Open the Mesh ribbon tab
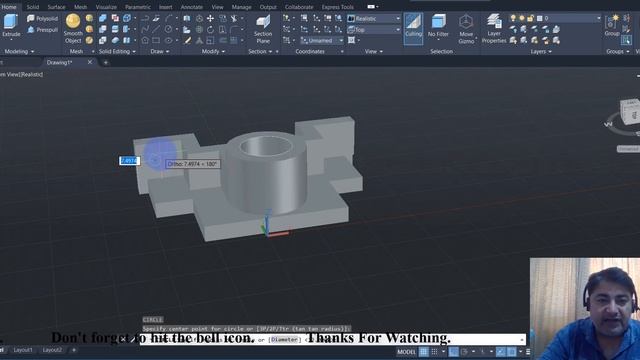Screen dimensions: 640x360 point(80,7)
